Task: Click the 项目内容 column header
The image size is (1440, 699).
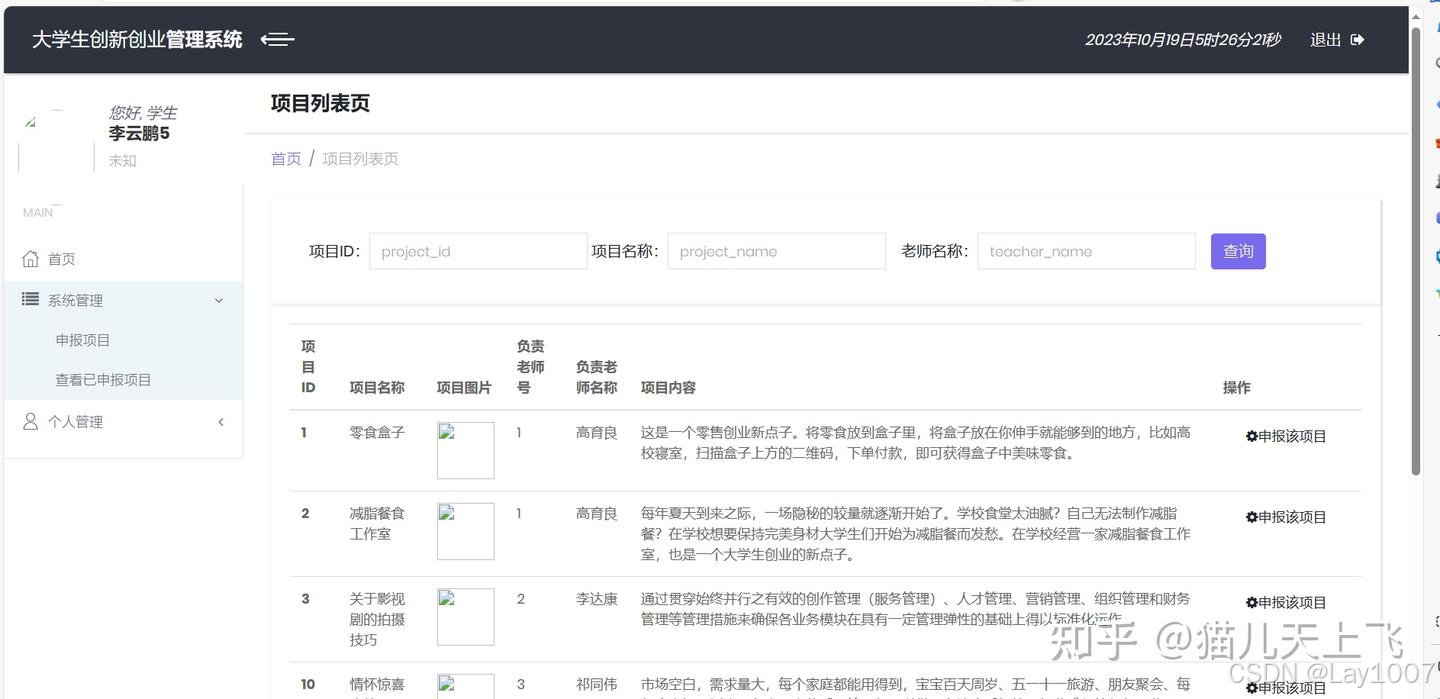Action: [x=668, y=388]
